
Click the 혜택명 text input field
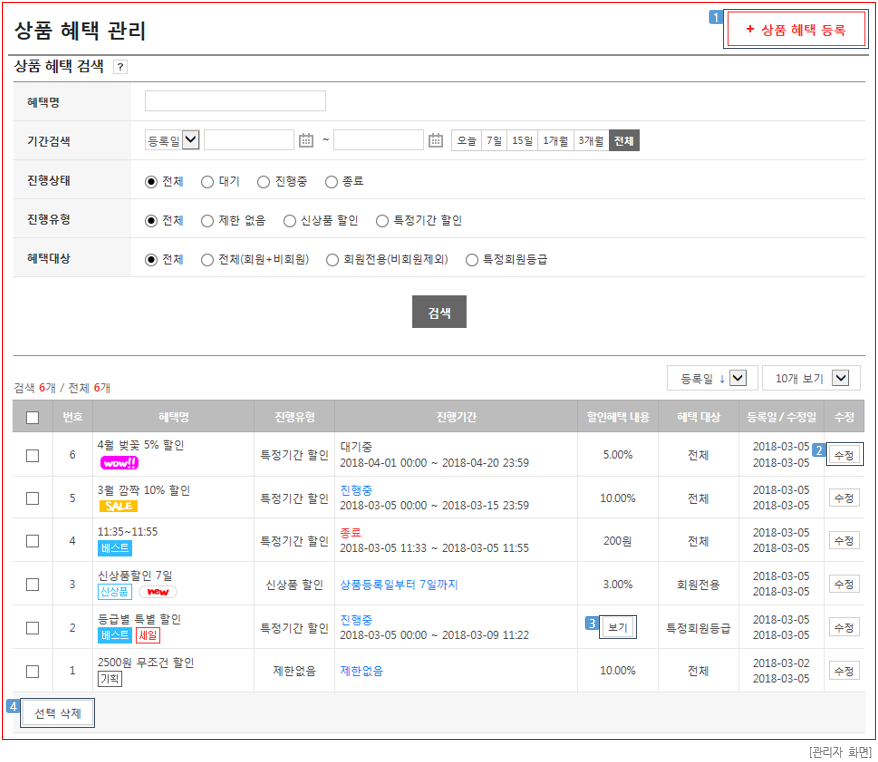[235, 101]
